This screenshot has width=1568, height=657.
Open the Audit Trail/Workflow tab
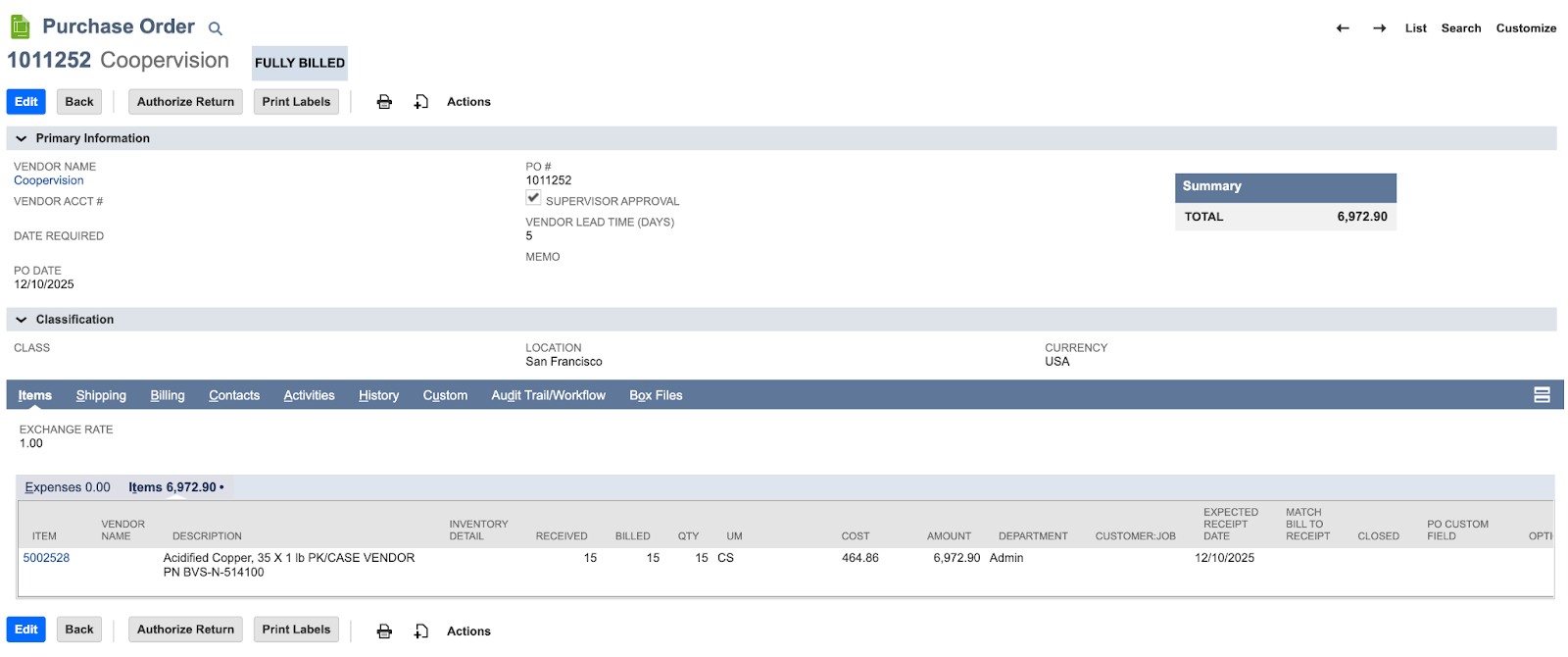(x=548, y=395)
